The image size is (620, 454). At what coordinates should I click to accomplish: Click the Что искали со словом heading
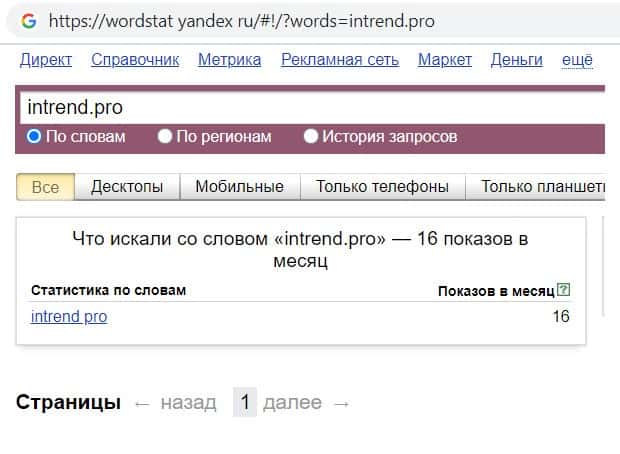[301, 250]
